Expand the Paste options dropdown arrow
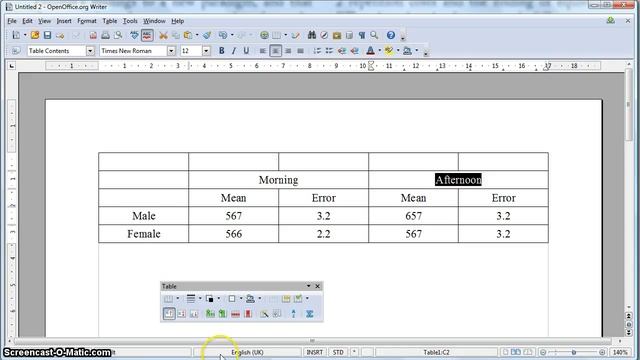 197,36
